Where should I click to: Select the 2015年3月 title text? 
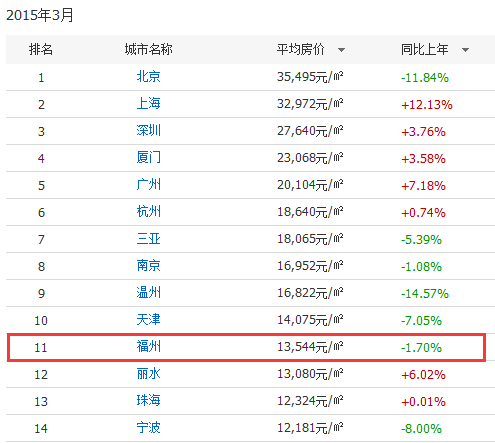pos(40,15)
